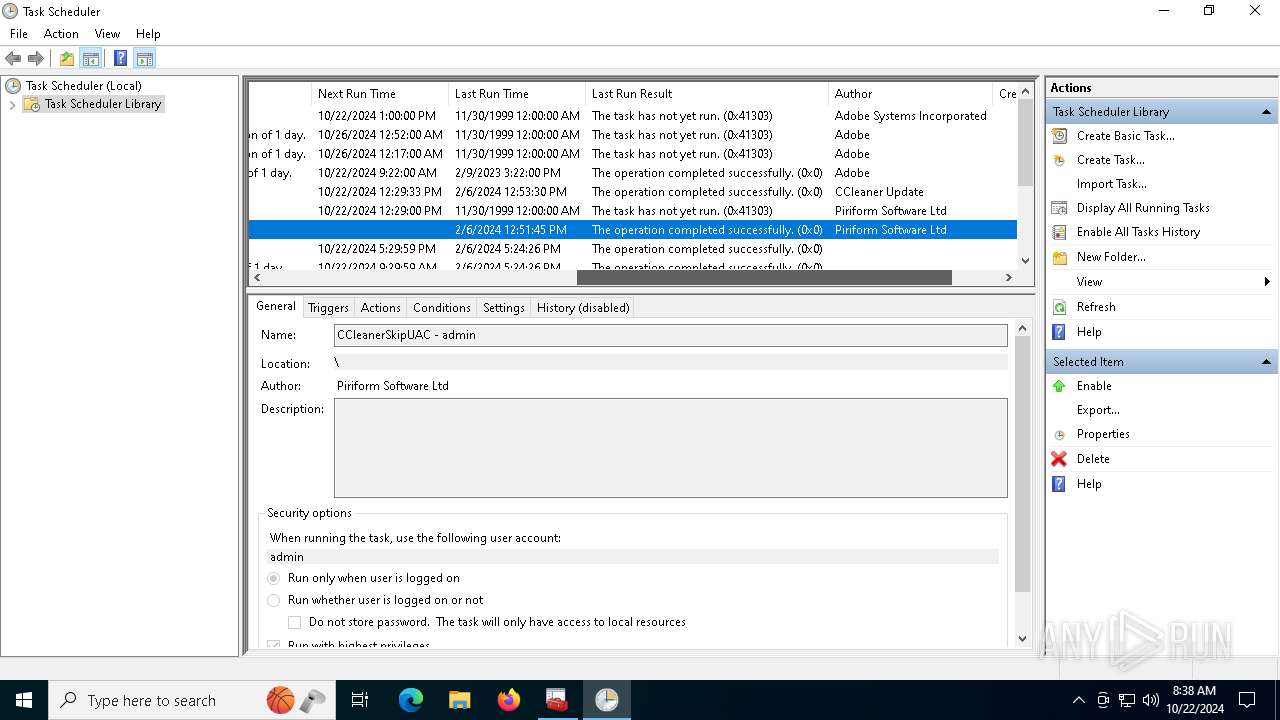This screenshot has width=1280, height=720.
Task: Open Windows Start menu
Action: click(24, 700)
